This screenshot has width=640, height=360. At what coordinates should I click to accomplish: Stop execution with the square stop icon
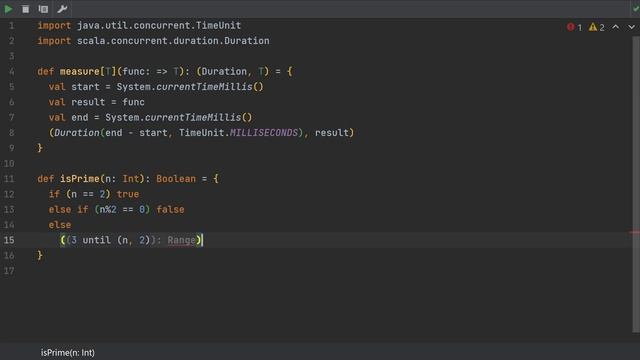[x=26, y=9]
